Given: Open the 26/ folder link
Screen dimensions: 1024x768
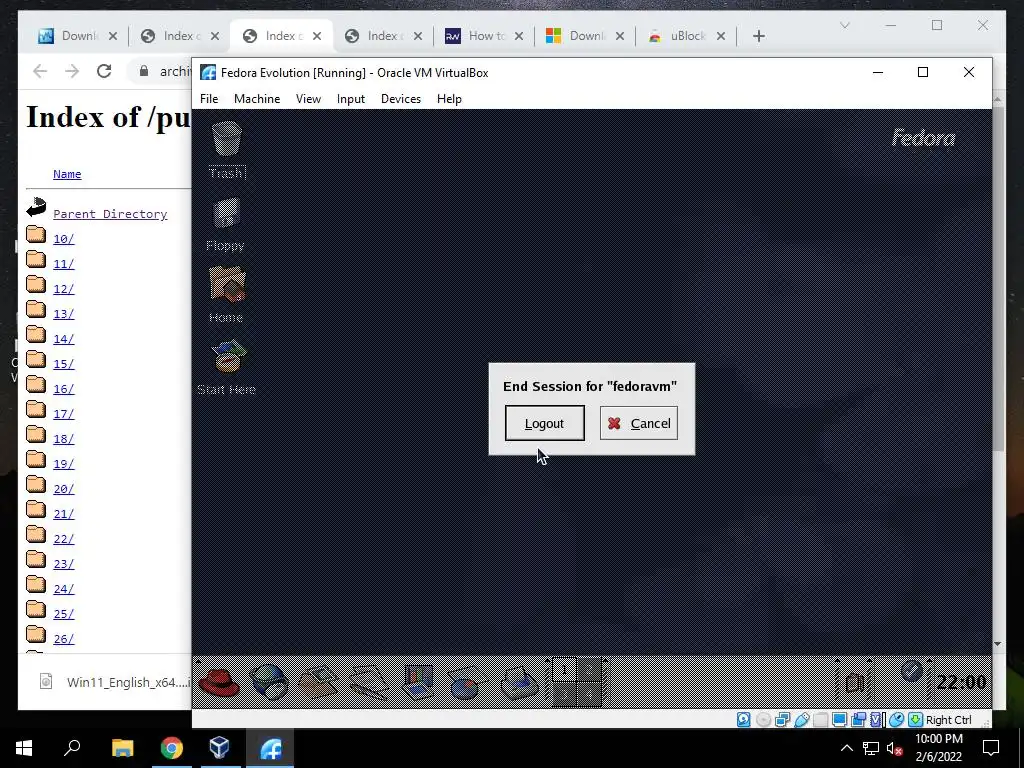Looking at the screenshot, I should click(63, 639).
